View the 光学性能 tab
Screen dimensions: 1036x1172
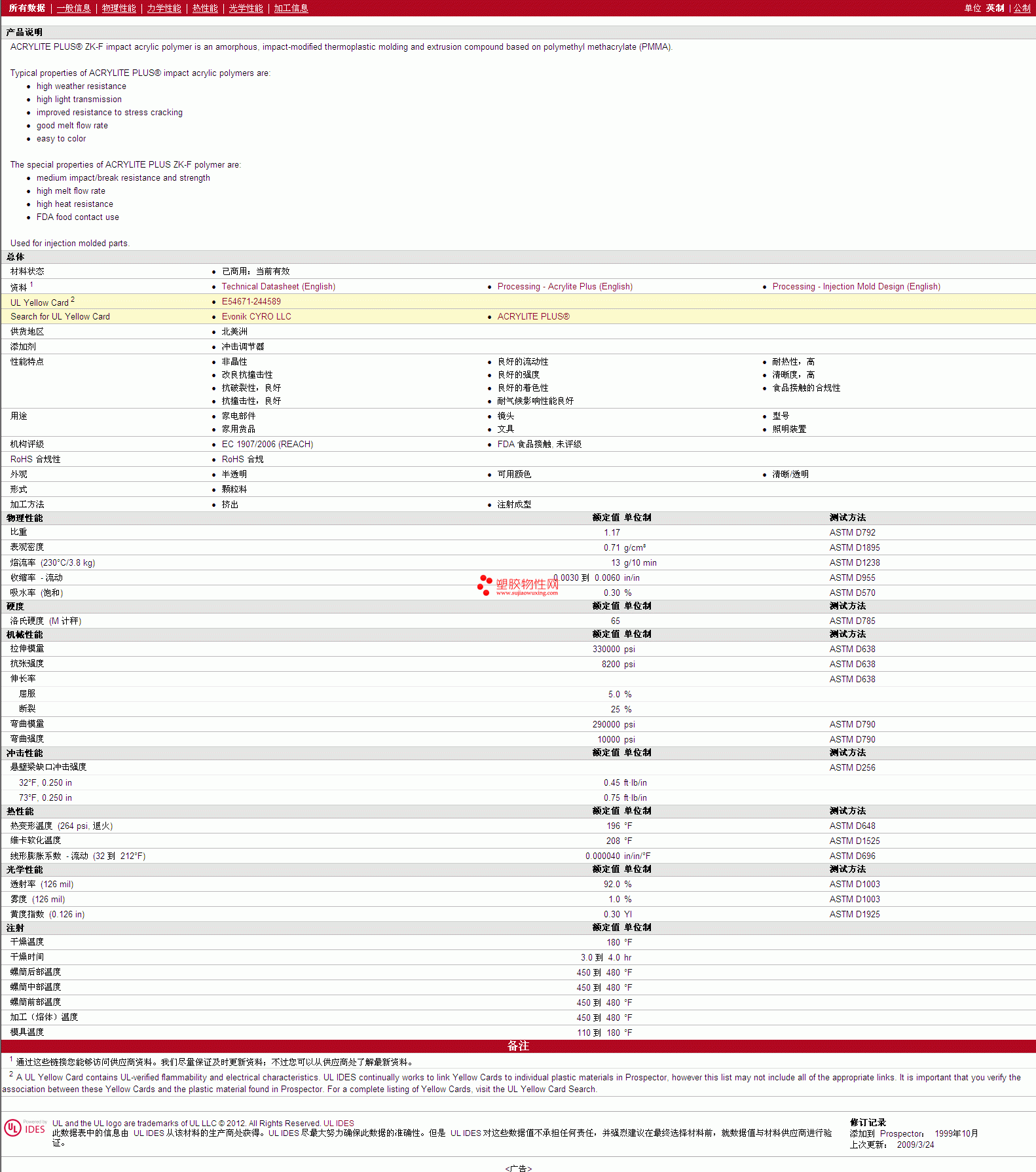[246, 8]
